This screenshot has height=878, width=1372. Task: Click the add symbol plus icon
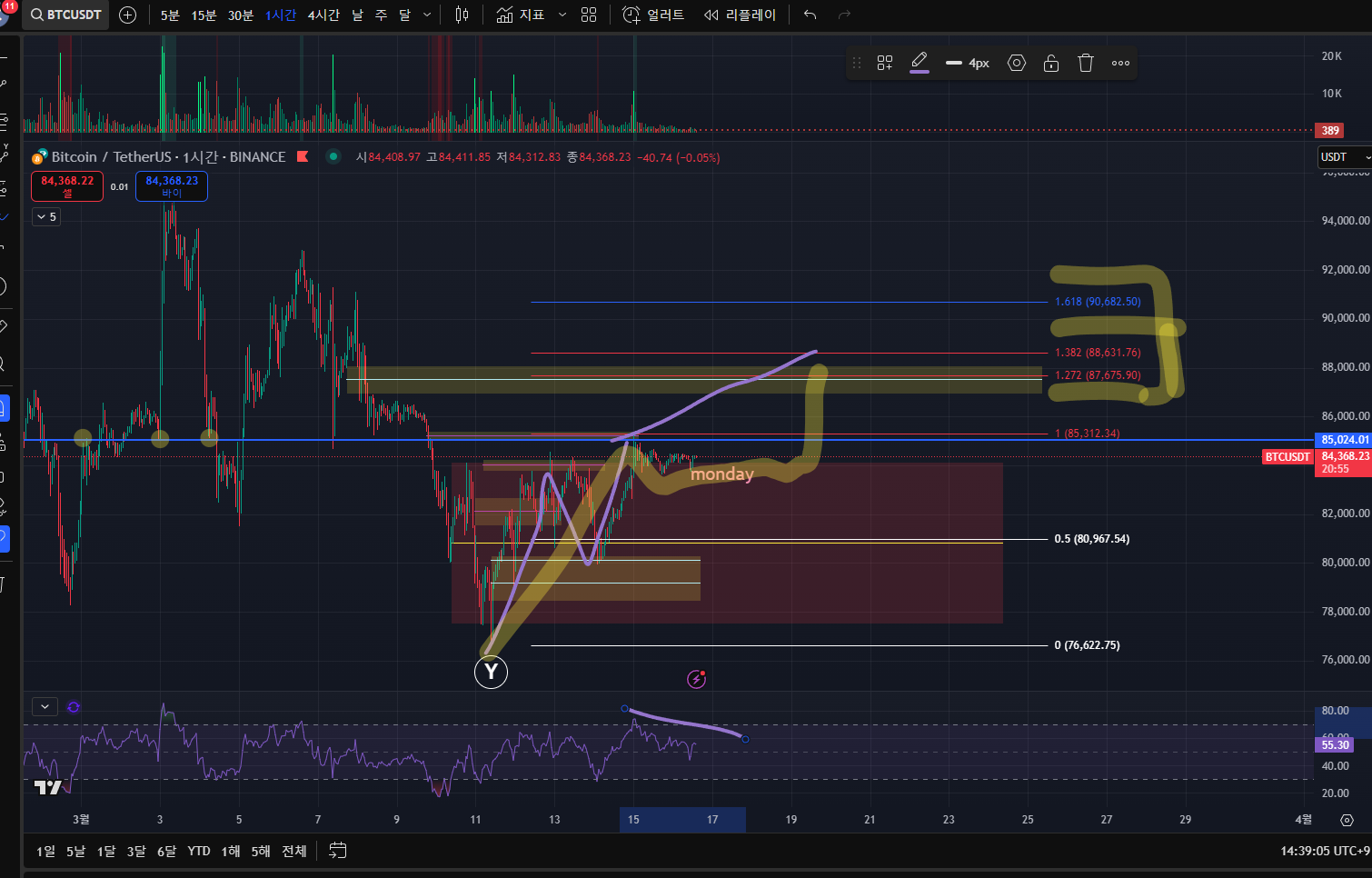click(x=128, y=15)
